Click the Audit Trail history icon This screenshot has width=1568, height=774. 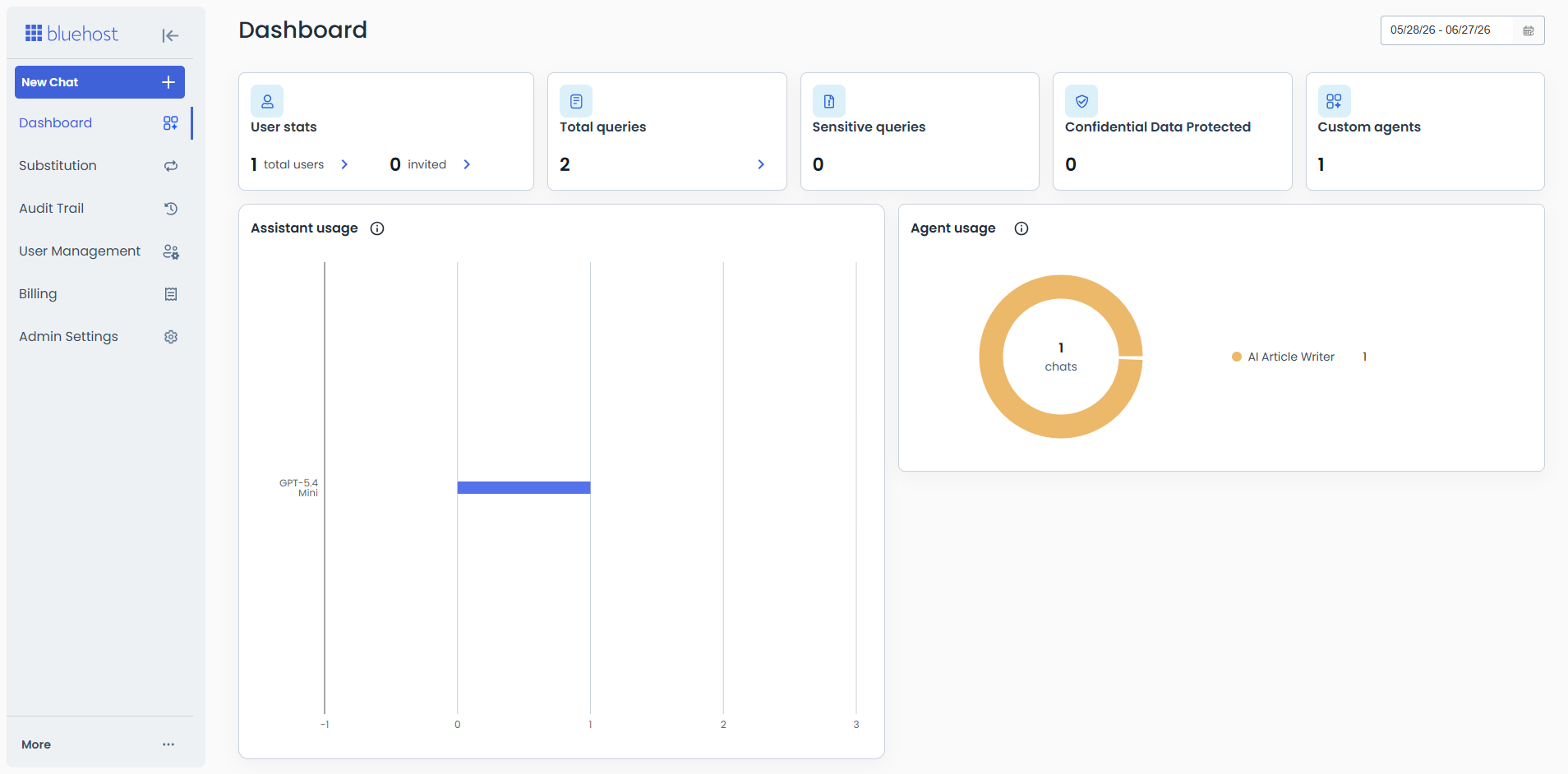[x=171, y=209]
